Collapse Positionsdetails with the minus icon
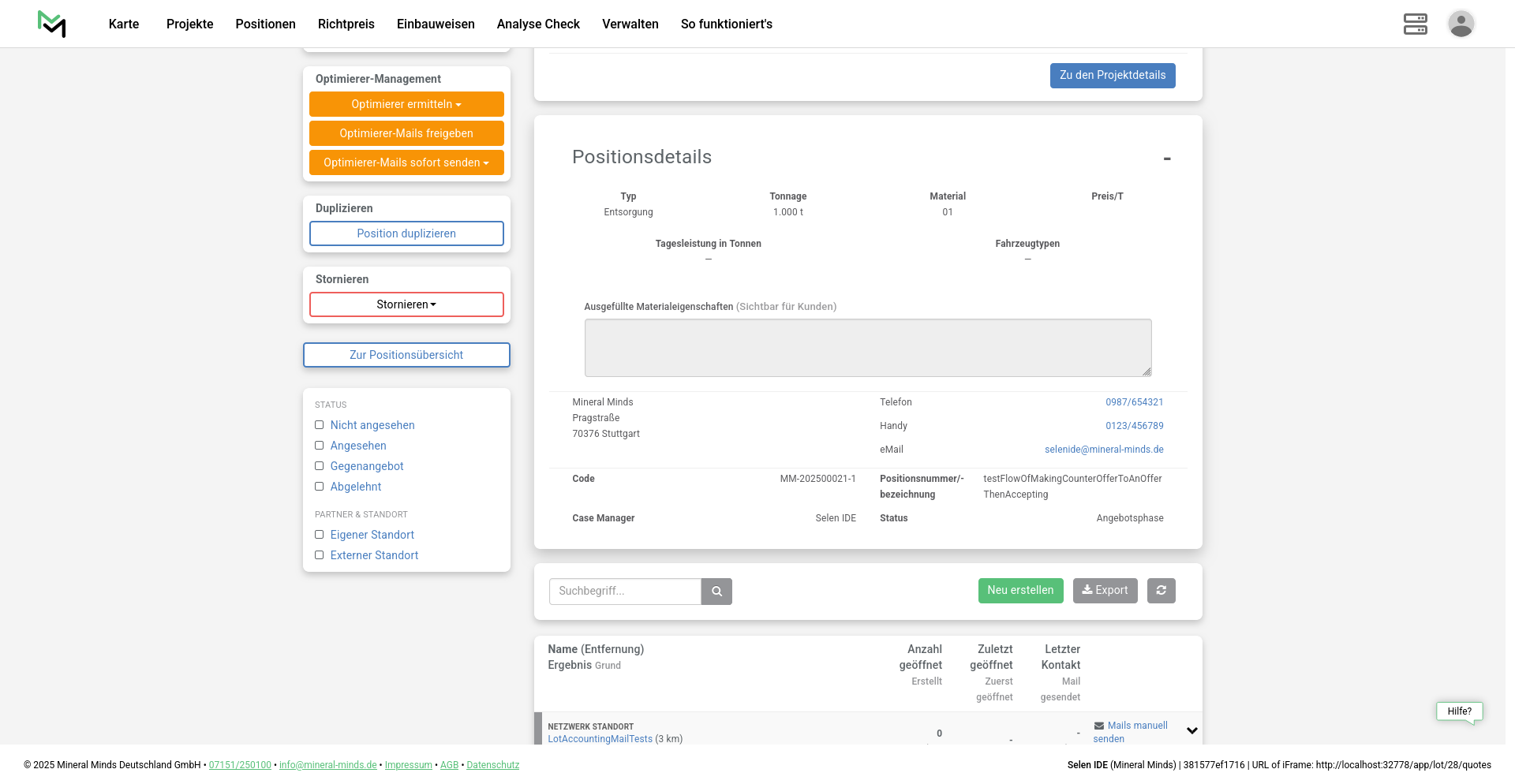The width and height of the screenshot is (1515, 784). tap(1167, 159)
